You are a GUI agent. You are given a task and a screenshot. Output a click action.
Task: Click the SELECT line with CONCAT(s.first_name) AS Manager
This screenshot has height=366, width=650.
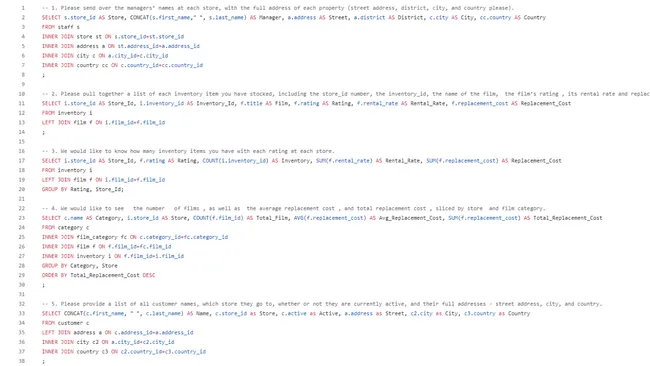pyautogui.click(x=293, y=17)
